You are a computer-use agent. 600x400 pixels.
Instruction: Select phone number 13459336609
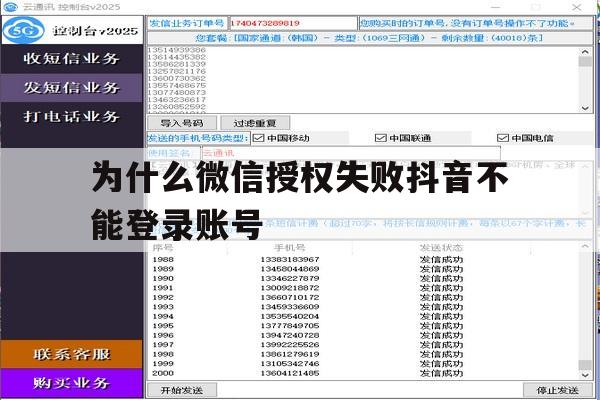(x=290, y=307)
